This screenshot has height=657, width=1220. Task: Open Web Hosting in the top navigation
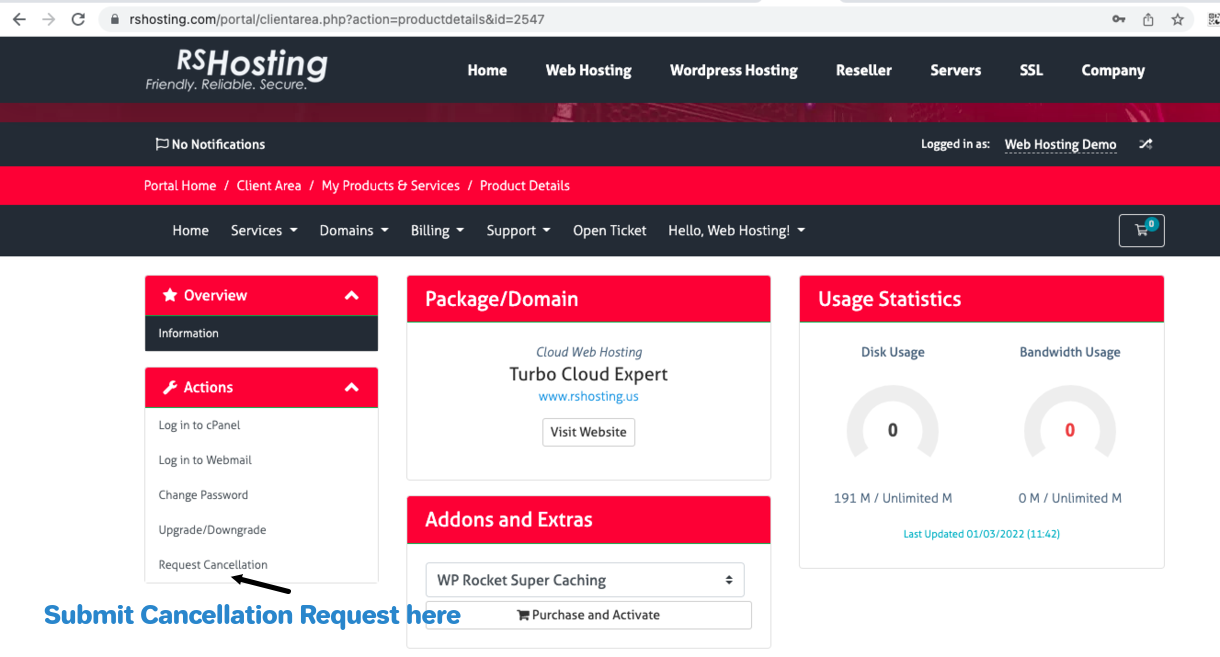[588, 70]
